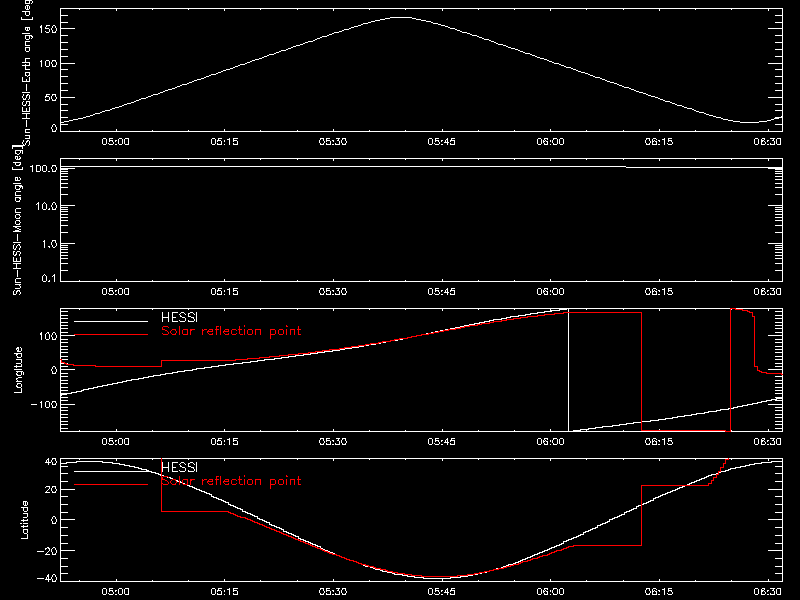Click 05:00 time label under Longitude plot
800x600 pixels.
(115, 441)
